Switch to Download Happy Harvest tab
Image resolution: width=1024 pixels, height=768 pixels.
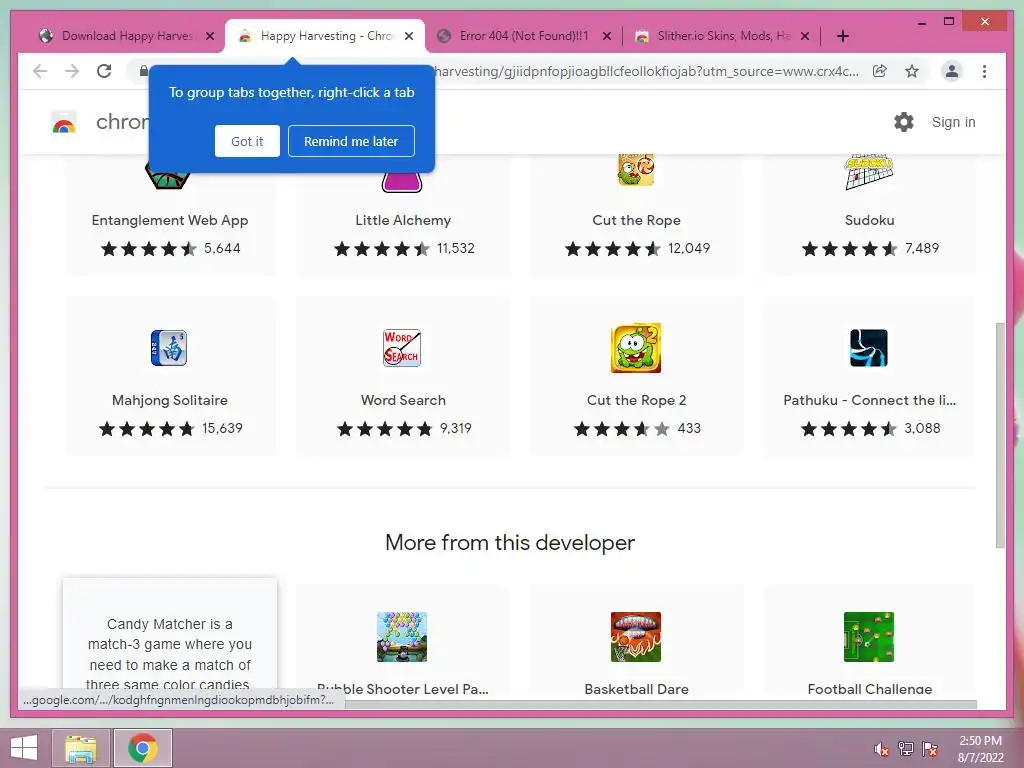click(127, 36)
